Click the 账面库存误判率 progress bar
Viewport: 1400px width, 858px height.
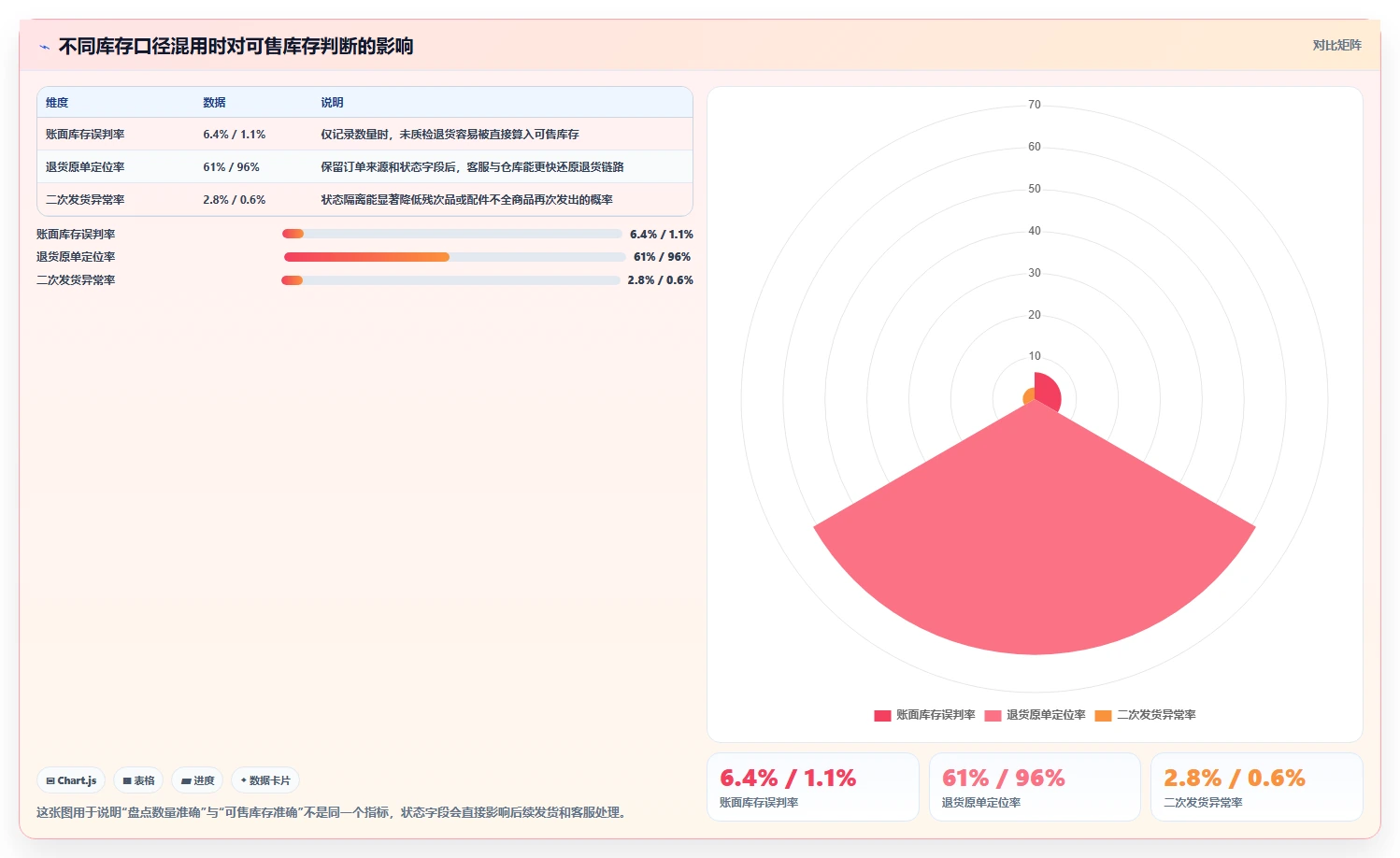tap(451, 234)
